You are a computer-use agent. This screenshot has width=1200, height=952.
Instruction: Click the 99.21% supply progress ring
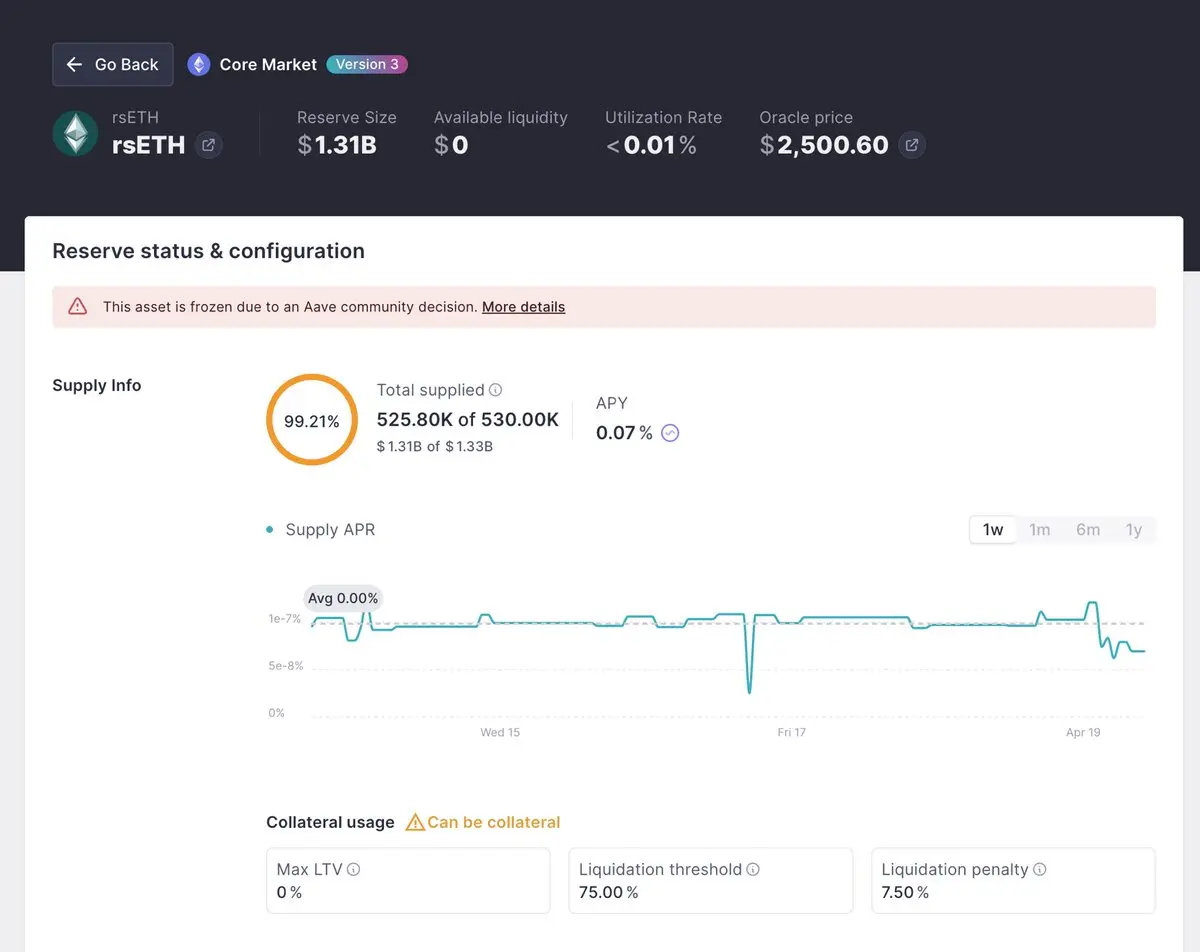(312, 420)
